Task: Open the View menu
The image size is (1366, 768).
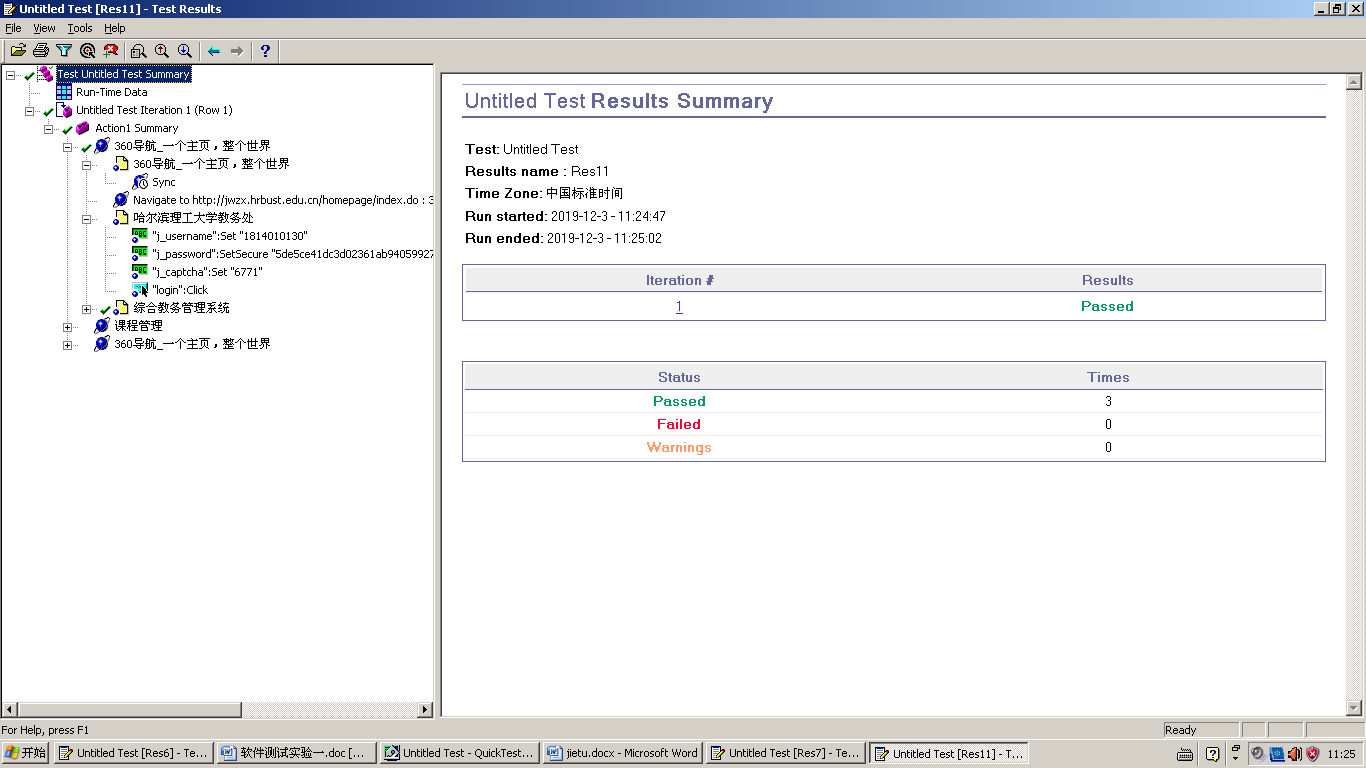Action: pyautogui.click(x=45, y=28)
